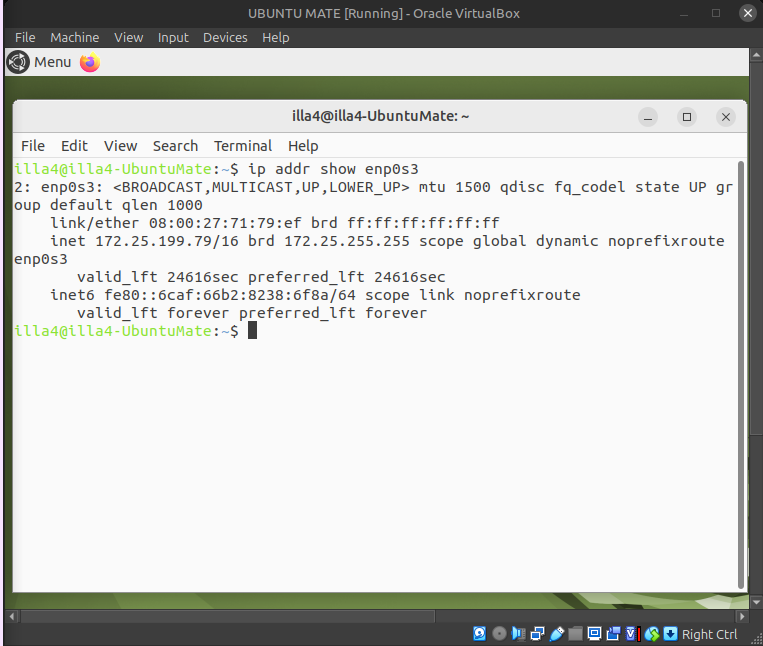
Task: Click the hard disk activity status icon
Action: pos(480,634)
